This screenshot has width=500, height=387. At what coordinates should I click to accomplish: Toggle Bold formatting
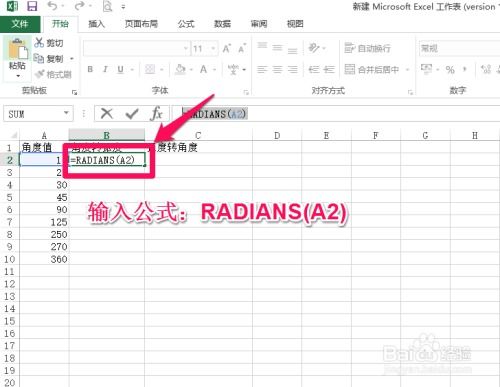(90, 69)
